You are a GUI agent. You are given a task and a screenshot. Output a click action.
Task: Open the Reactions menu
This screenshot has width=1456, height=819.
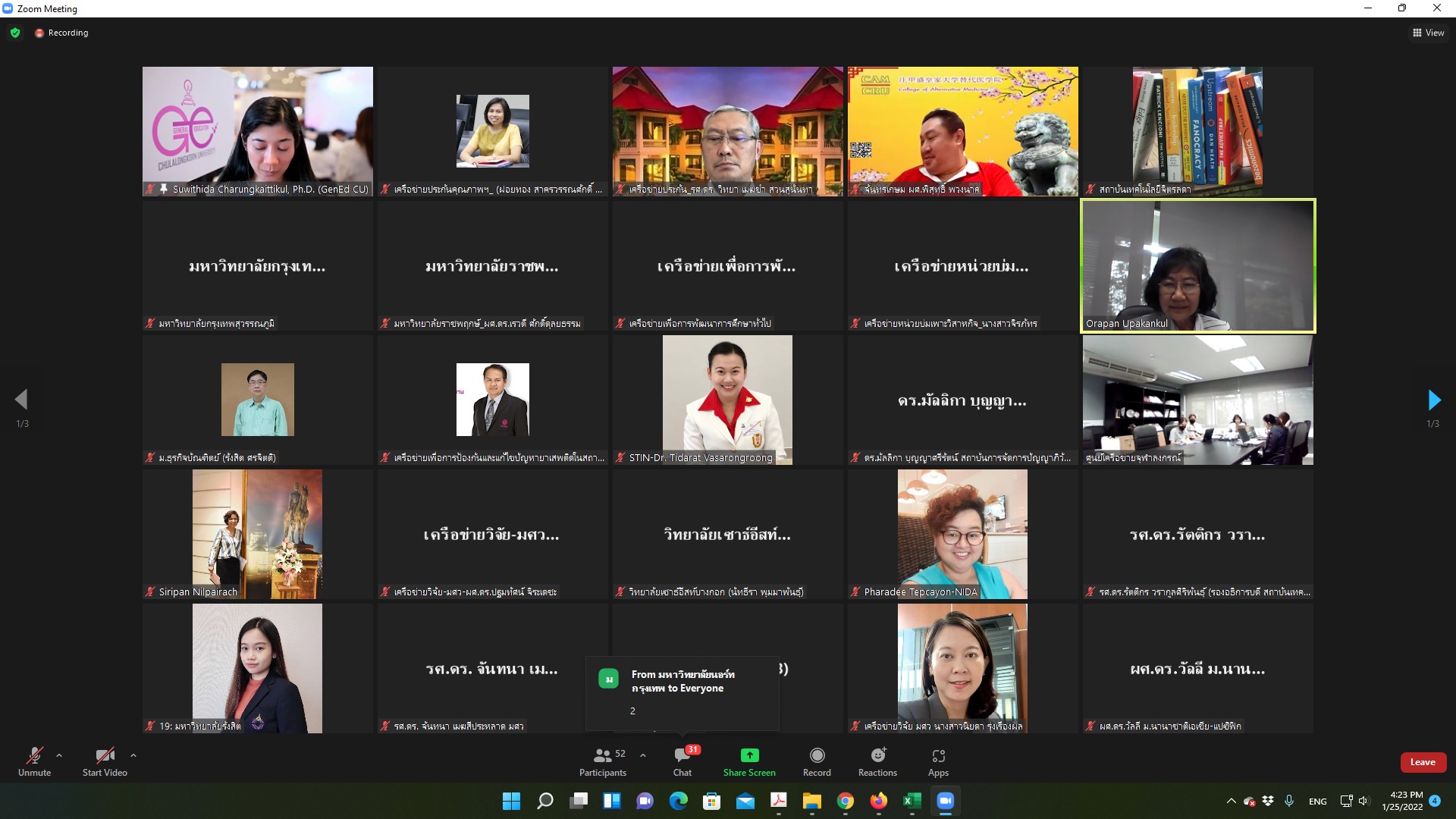pos(877,761)
